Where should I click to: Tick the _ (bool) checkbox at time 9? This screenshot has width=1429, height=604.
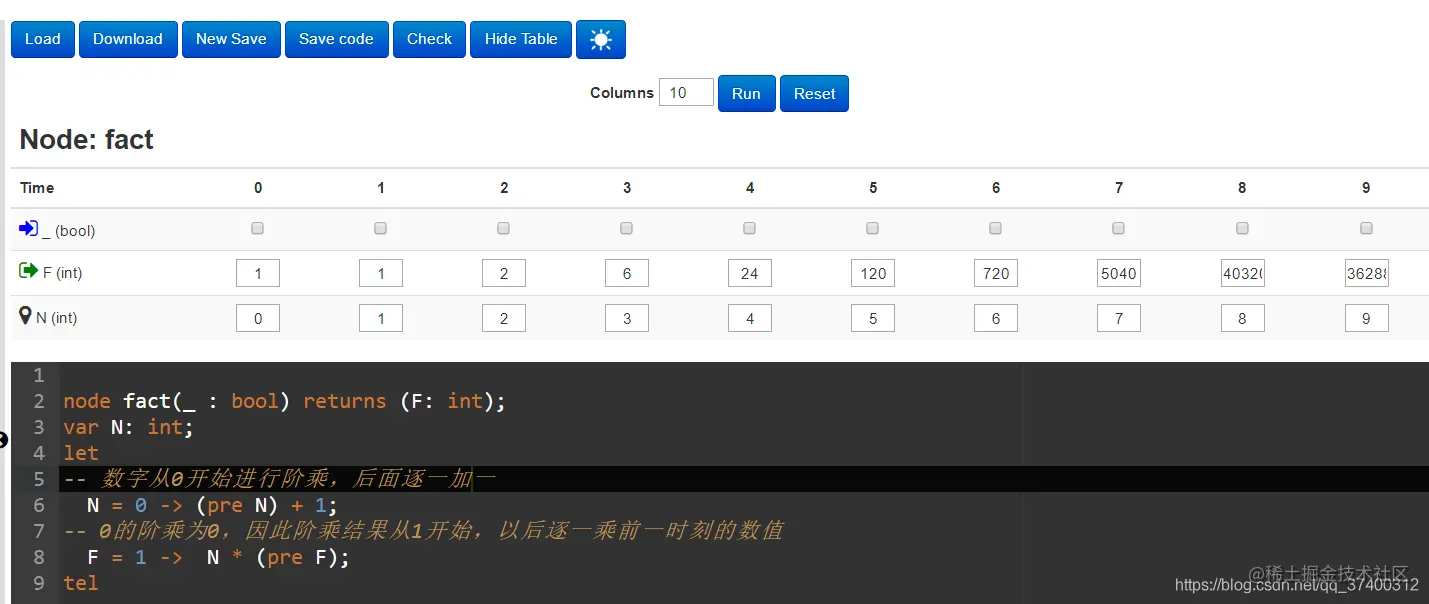[x=1366, y=227]
